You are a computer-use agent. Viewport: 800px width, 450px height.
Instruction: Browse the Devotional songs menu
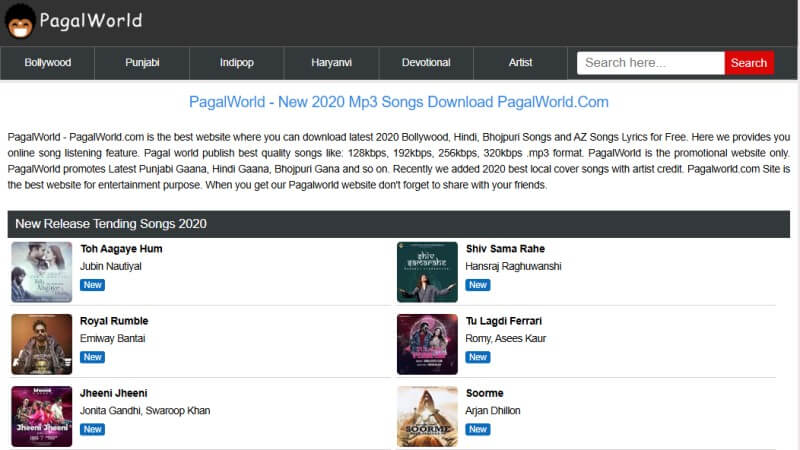pos(426,63)
